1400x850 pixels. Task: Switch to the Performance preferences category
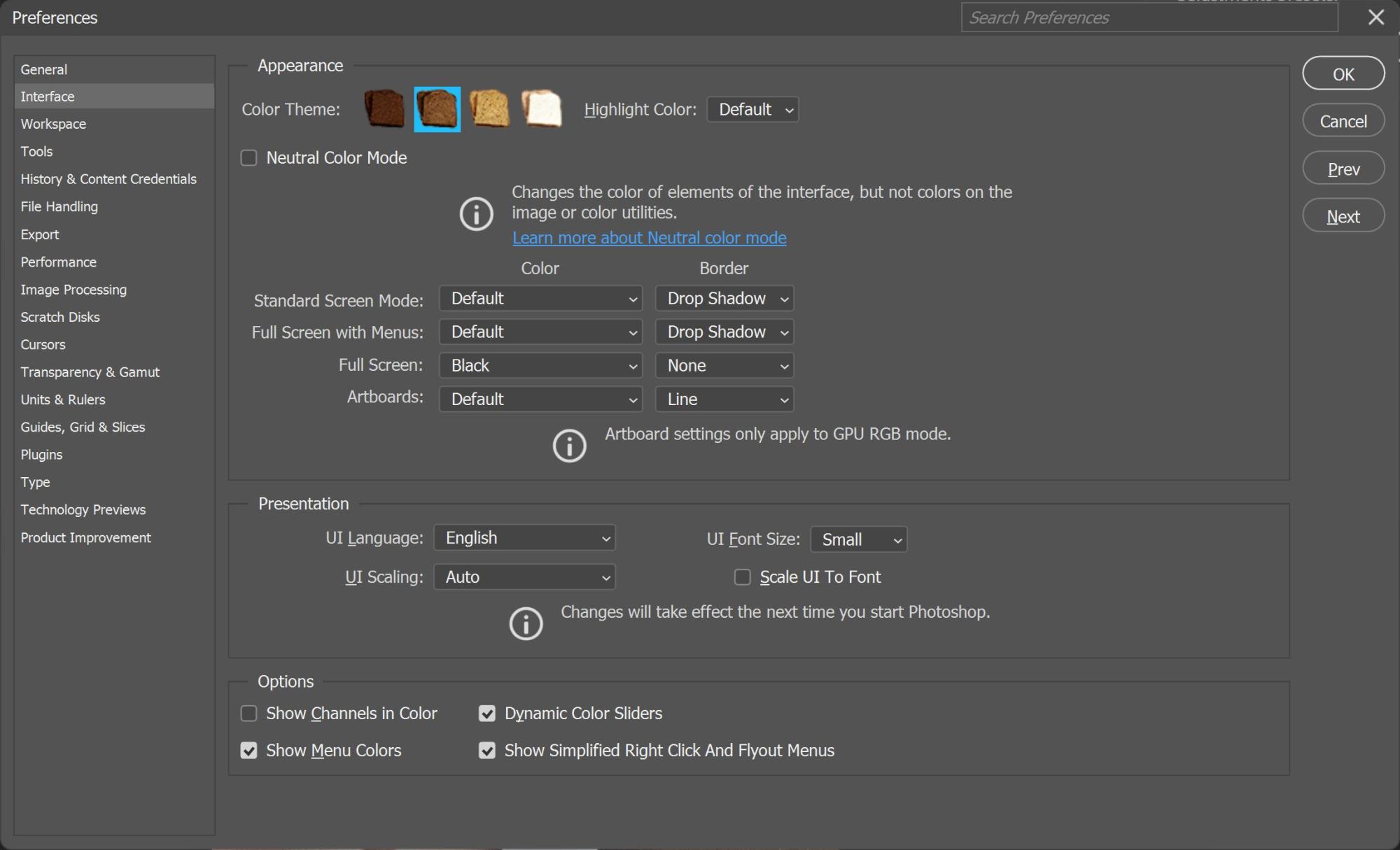point(59,262)
